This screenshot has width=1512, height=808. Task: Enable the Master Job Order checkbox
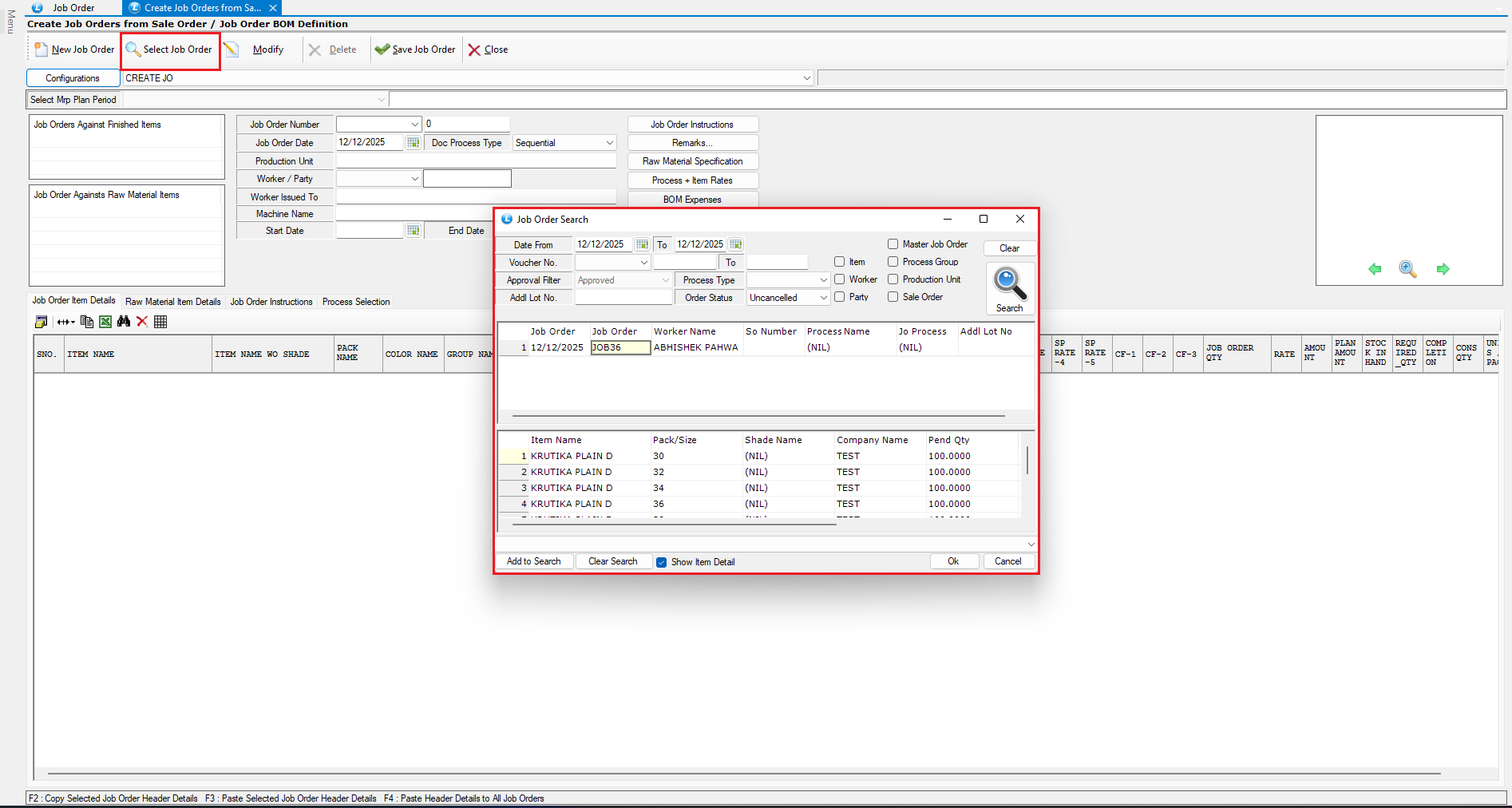click(x=893, y=244)
